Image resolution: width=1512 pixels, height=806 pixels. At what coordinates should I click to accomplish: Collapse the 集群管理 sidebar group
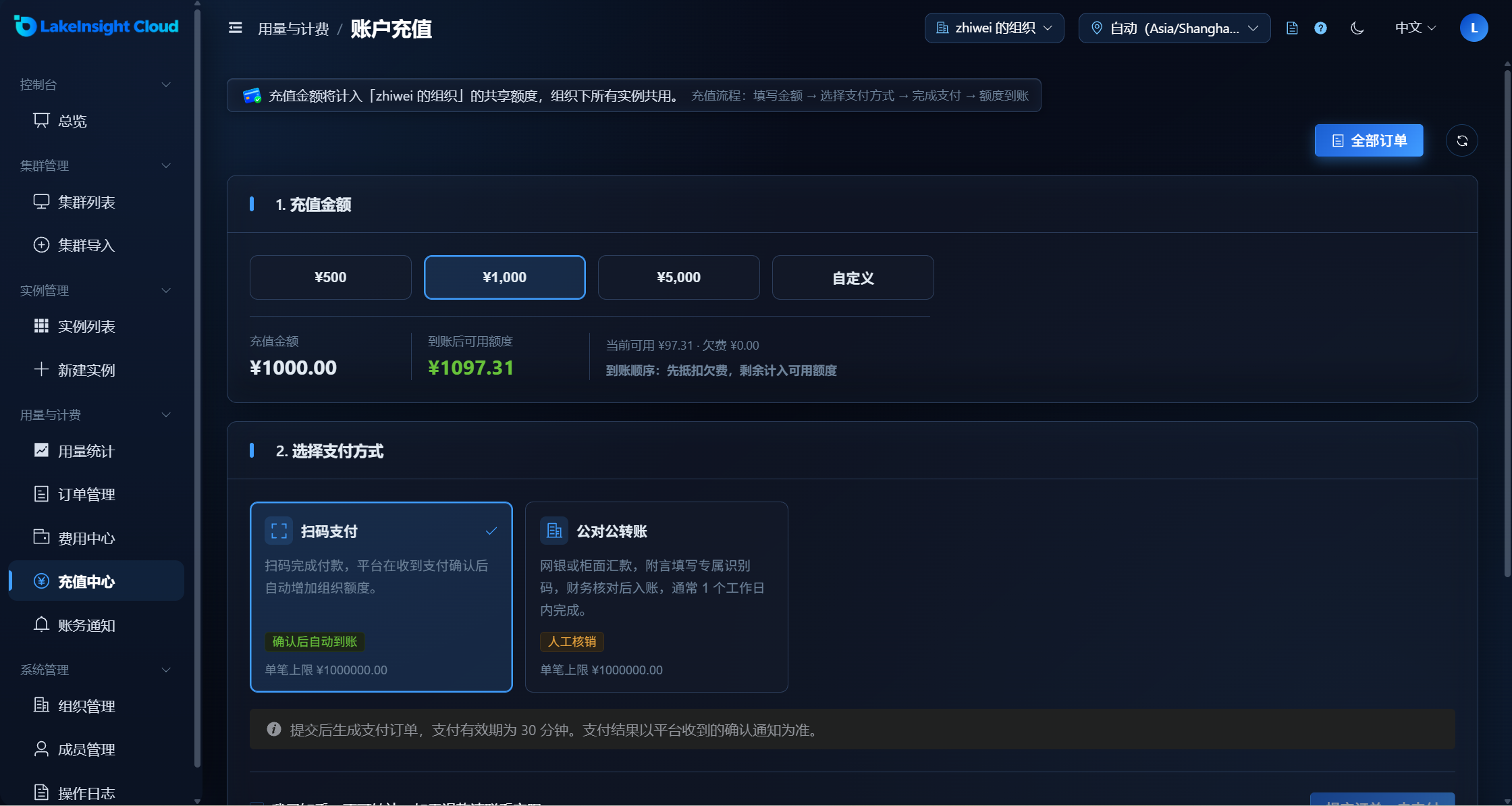click(x=97, y=165)
